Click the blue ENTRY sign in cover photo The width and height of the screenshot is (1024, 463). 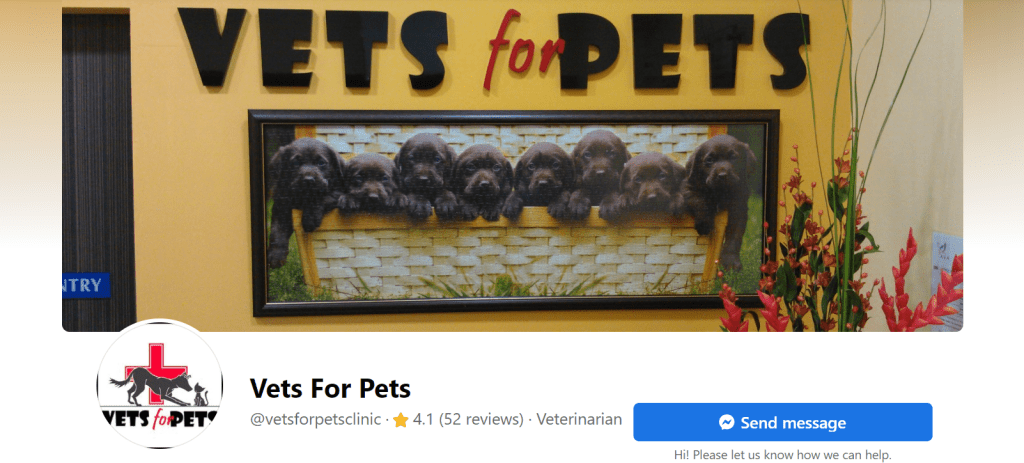click(x=86, y=285)
